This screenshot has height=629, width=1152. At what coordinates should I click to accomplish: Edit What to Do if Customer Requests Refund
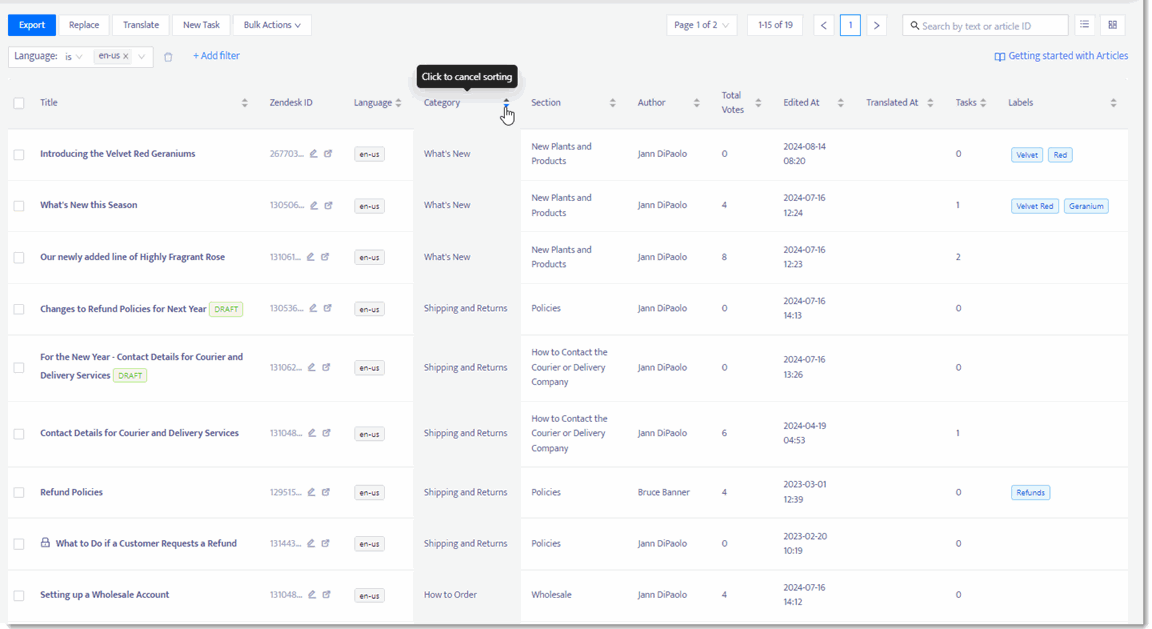(x=312, y=543)
